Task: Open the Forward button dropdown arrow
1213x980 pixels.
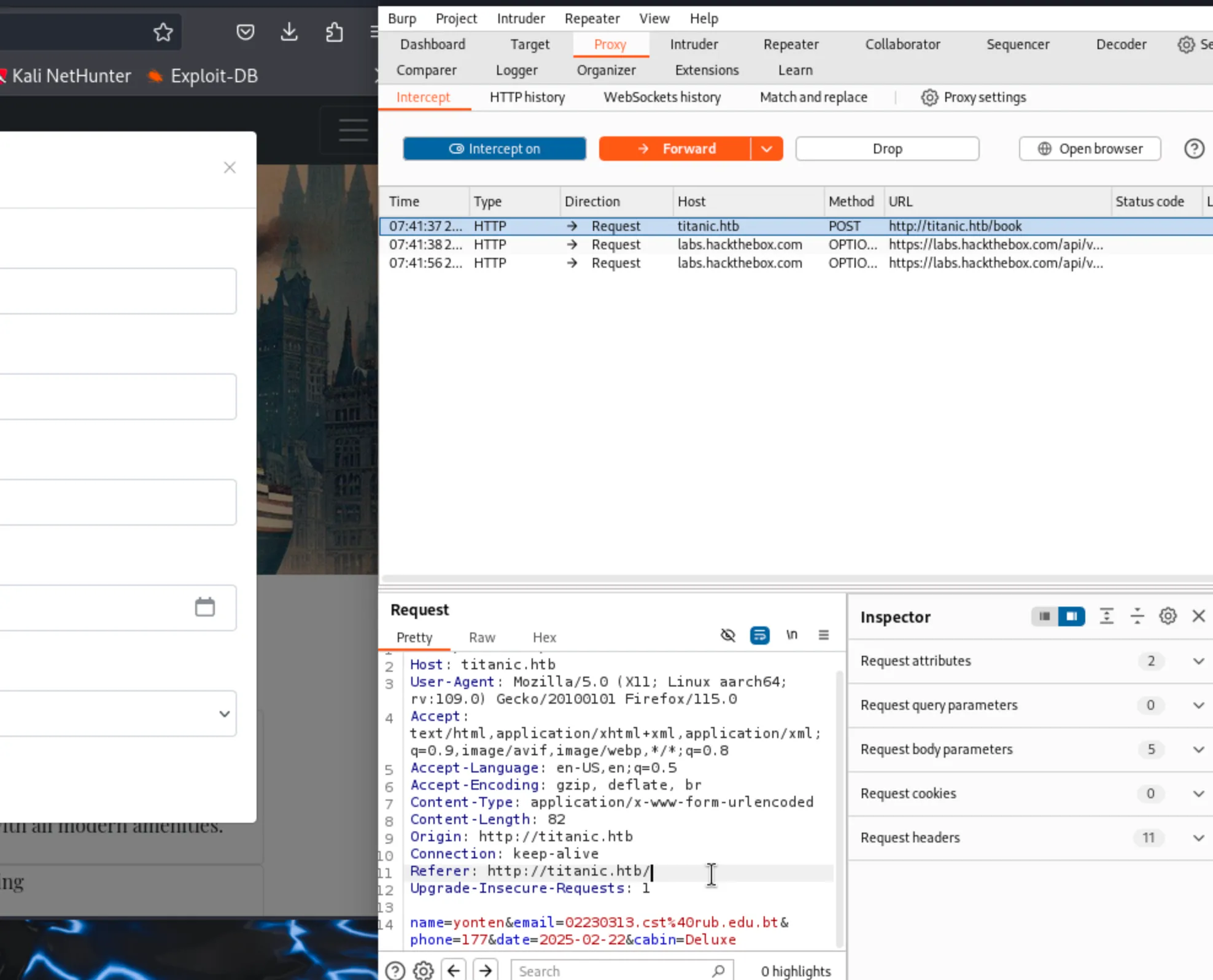Action: [x=767, y=149]
